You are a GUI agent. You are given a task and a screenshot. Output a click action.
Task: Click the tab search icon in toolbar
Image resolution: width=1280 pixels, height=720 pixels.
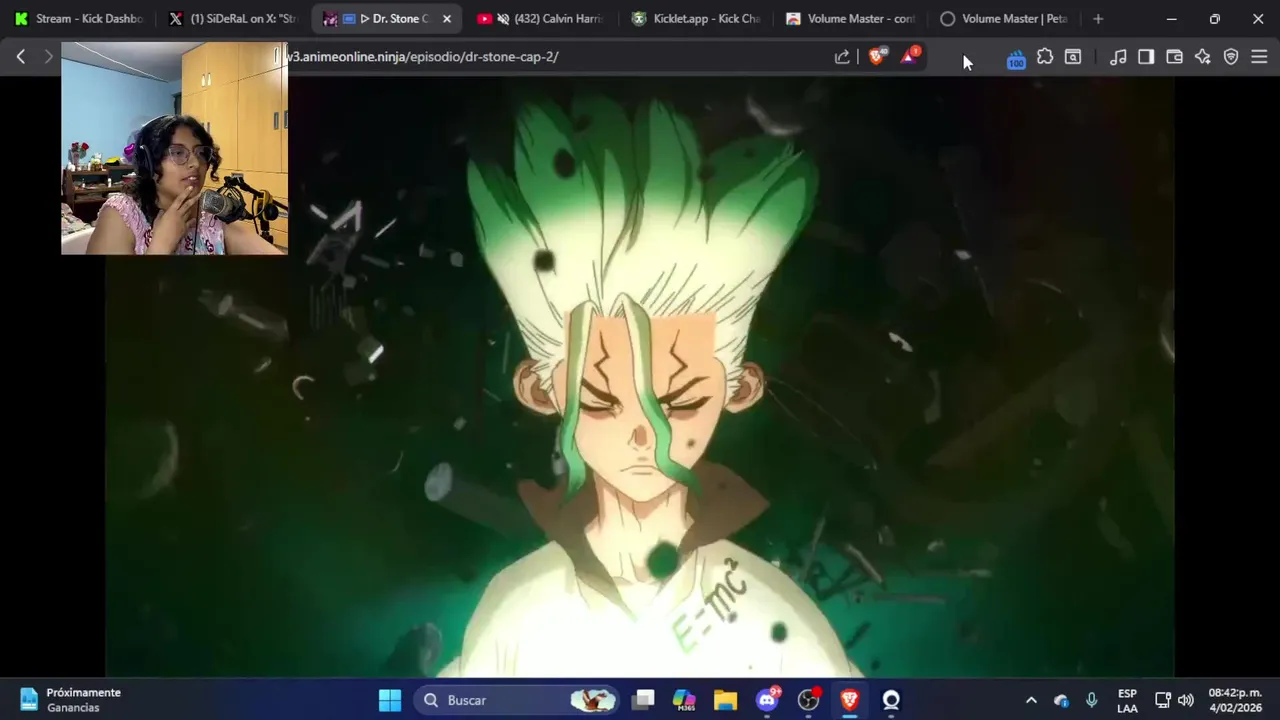pyautogui.click(x=1073, y=57)
